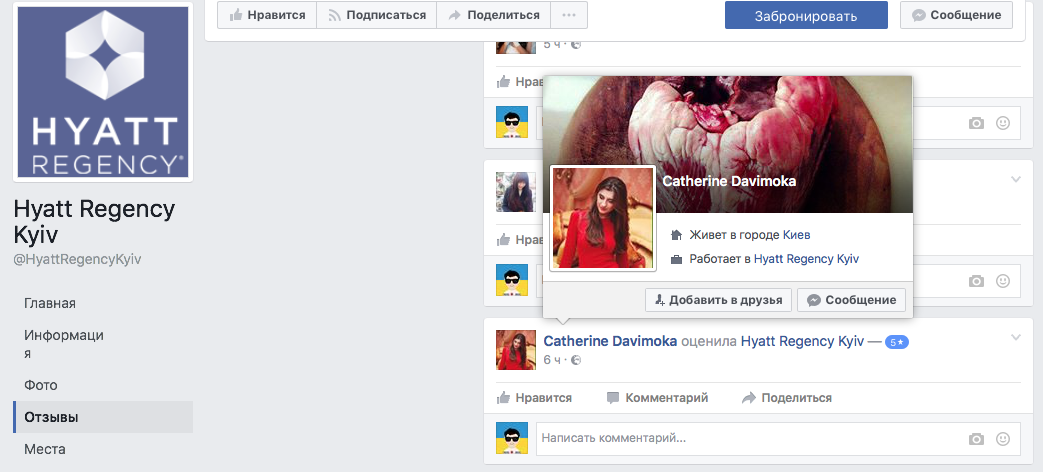
Task: Click Комментарий under Catherine Davimoka's review
Action: (x=657, y=398)
